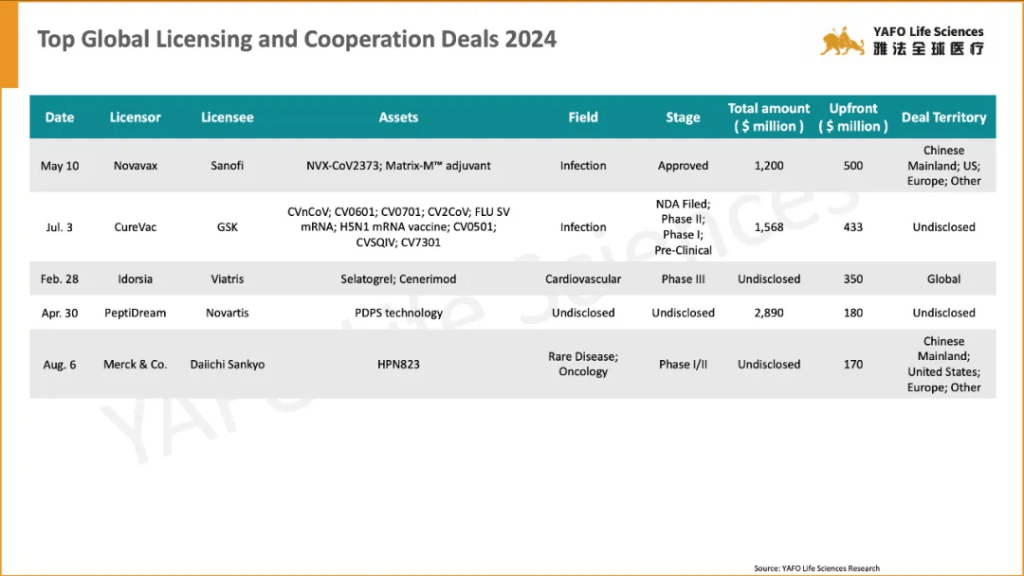
Task: Click the Daiichi Sankyo licensee cell
Action: point(227,365)
